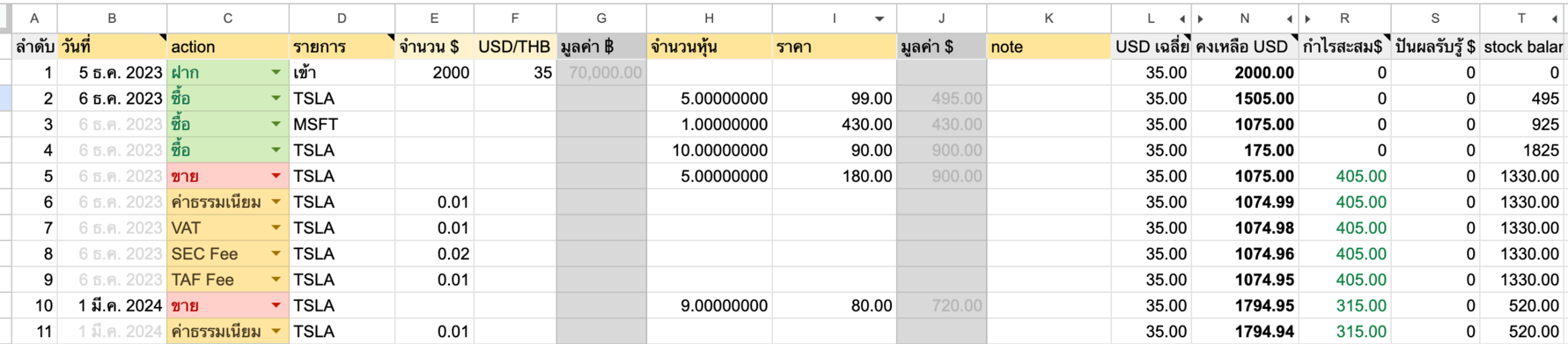Open column I header dropdown arrow

tap(879, 18)
